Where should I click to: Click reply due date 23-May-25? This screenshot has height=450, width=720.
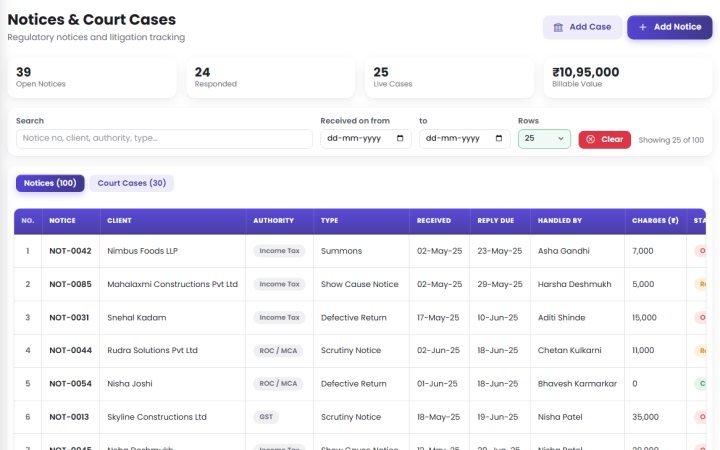tap(500, 251)
